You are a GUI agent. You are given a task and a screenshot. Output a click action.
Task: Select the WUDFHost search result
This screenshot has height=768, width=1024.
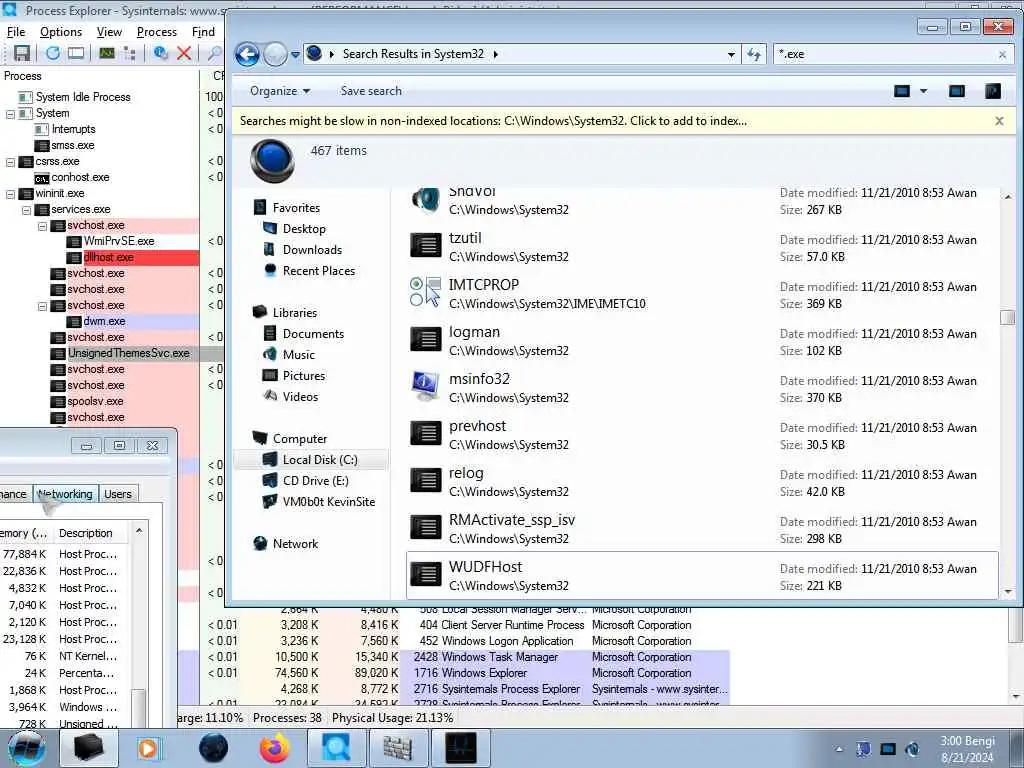[x=702, y=575]
